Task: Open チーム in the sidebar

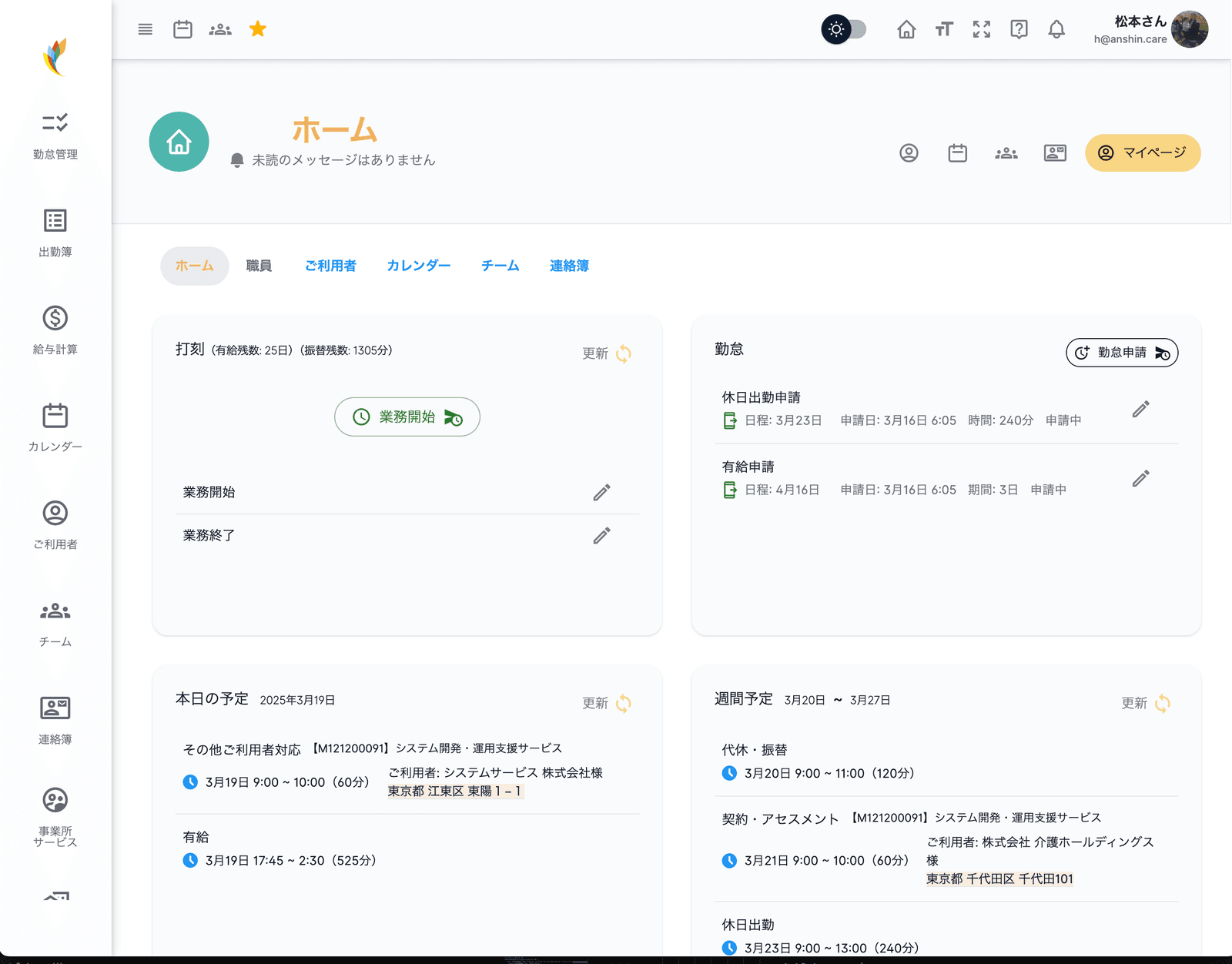Action: coord(55,623)
